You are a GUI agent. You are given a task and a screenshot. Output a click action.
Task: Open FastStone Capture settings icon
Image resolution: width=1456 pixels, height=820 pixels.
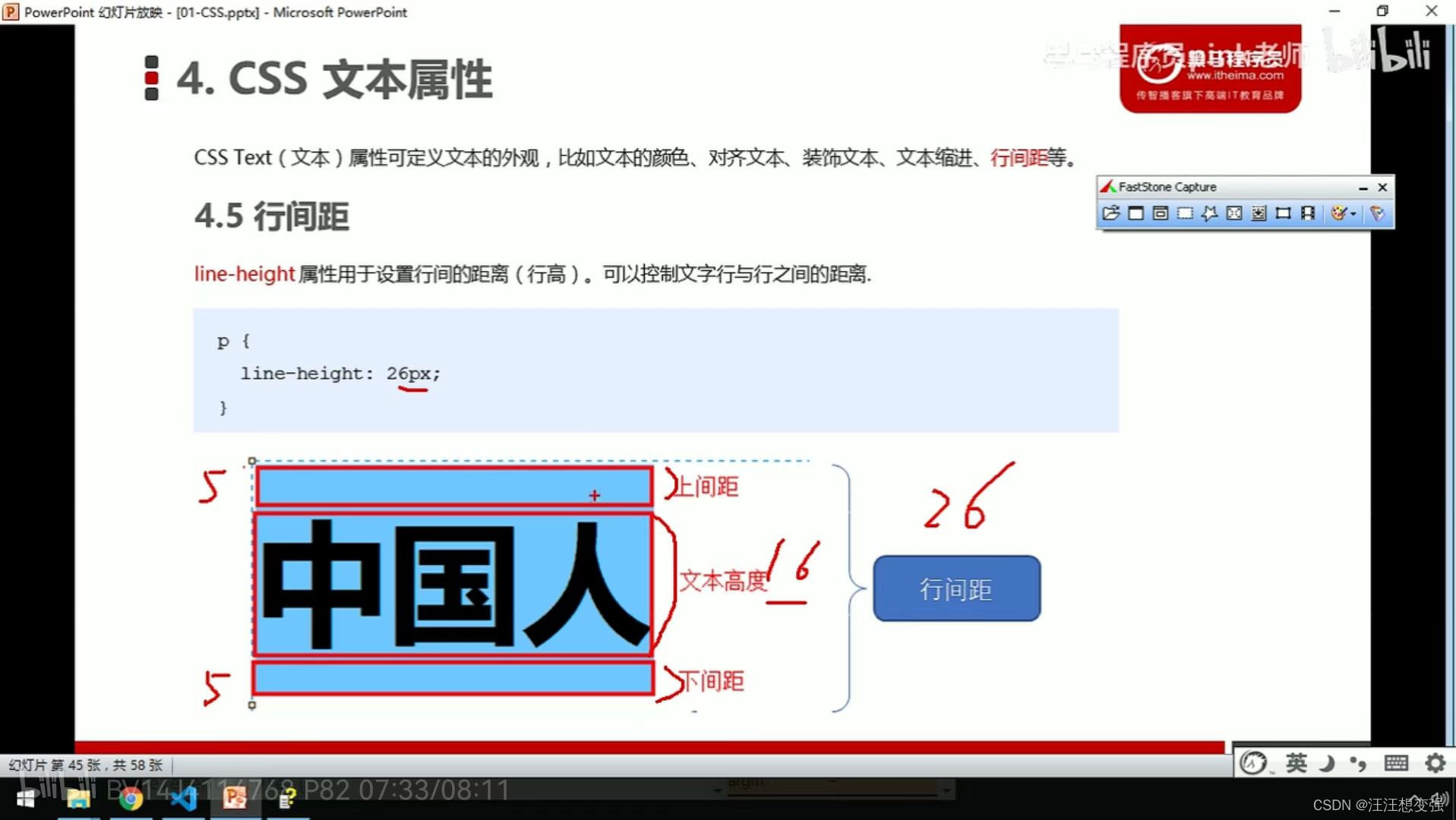point(1377,213)
